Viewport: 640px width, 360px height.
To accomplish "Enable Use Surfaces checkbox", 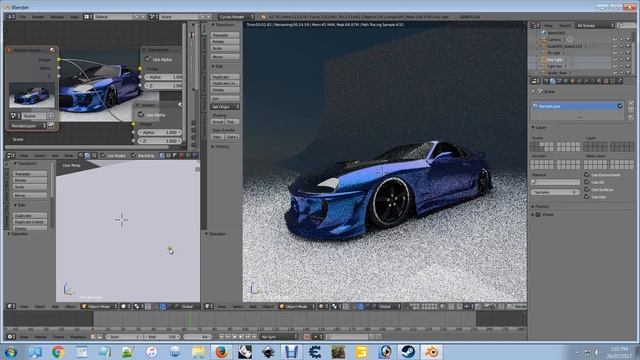I will click(587, 189).
